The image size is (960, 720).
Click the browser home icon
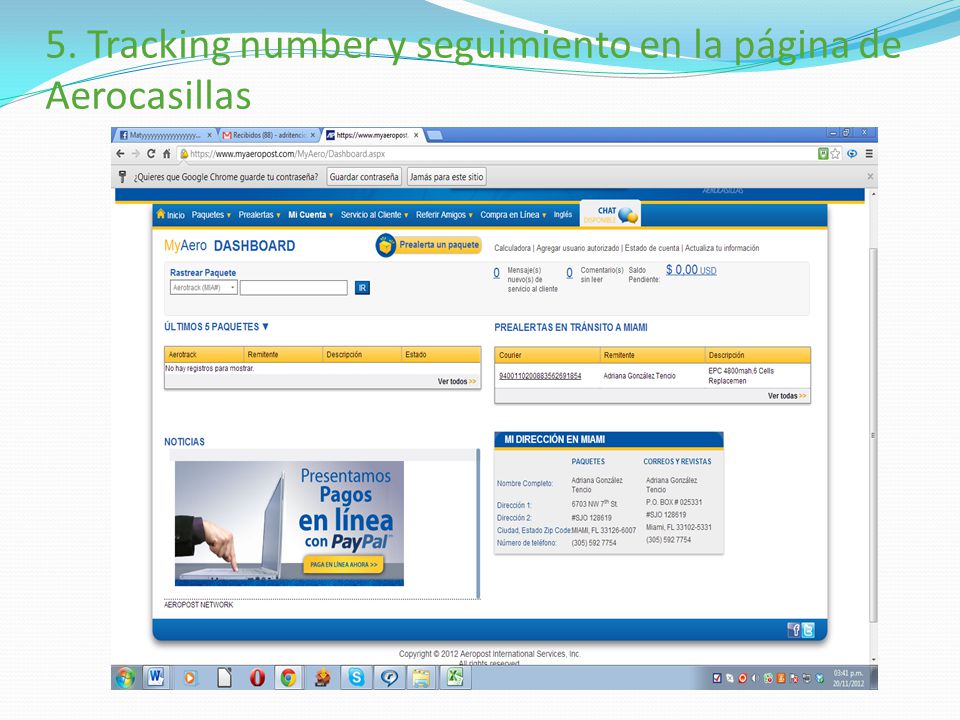(167, 154)
